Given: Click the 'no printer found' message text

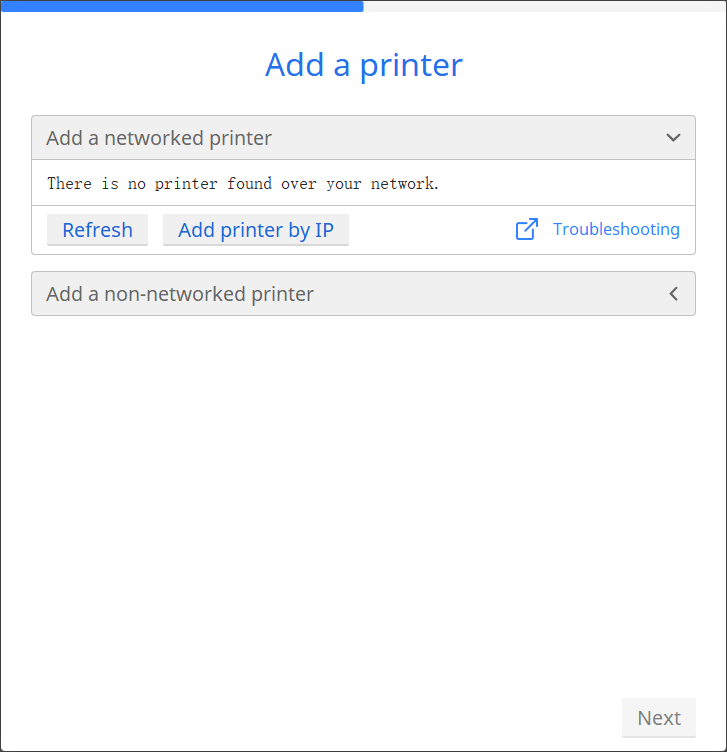Looking at the screenshot, I should (x=243, y=183).
